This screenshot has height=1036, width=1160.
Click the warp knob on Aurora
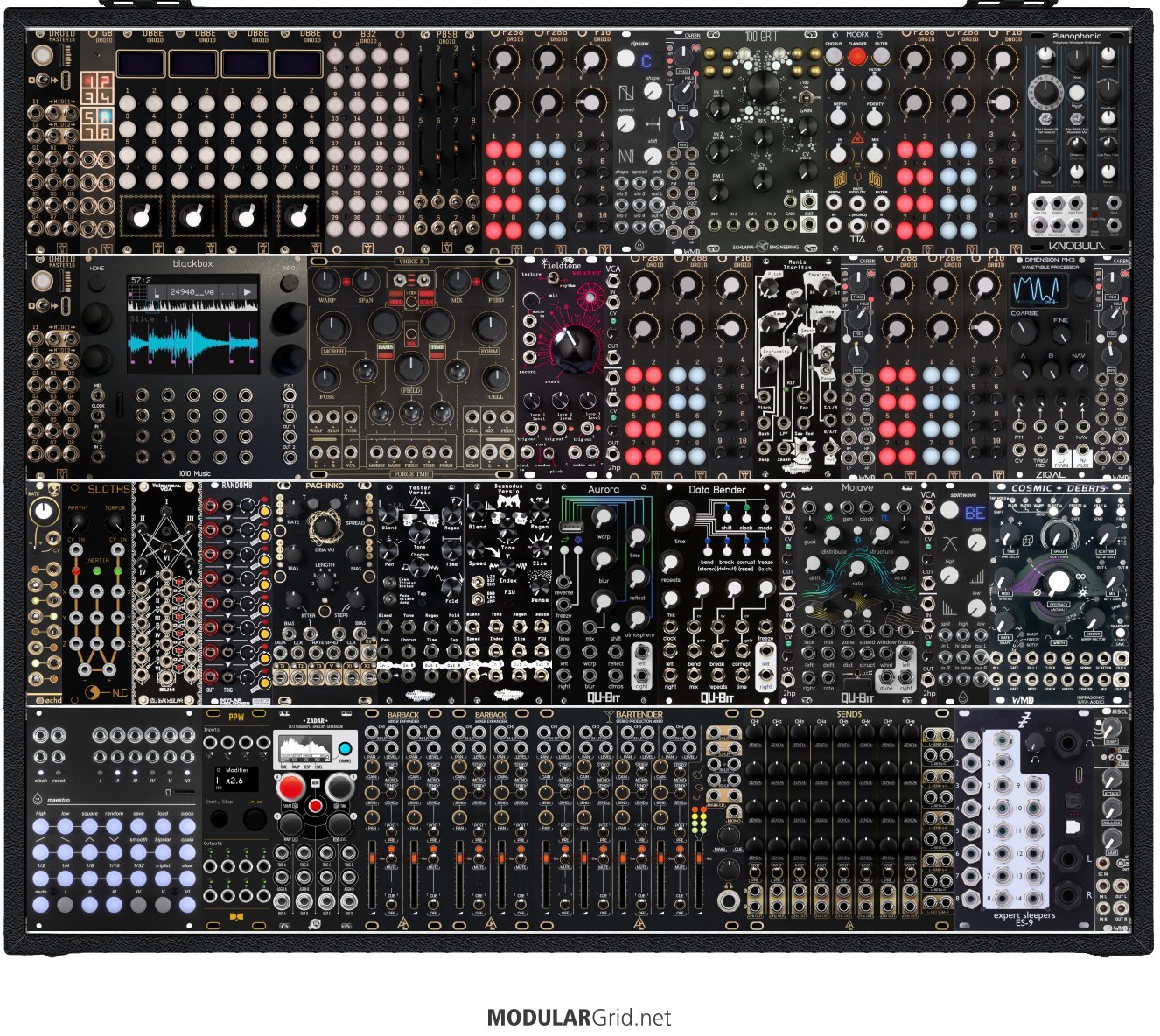click(x=604, y=516)
